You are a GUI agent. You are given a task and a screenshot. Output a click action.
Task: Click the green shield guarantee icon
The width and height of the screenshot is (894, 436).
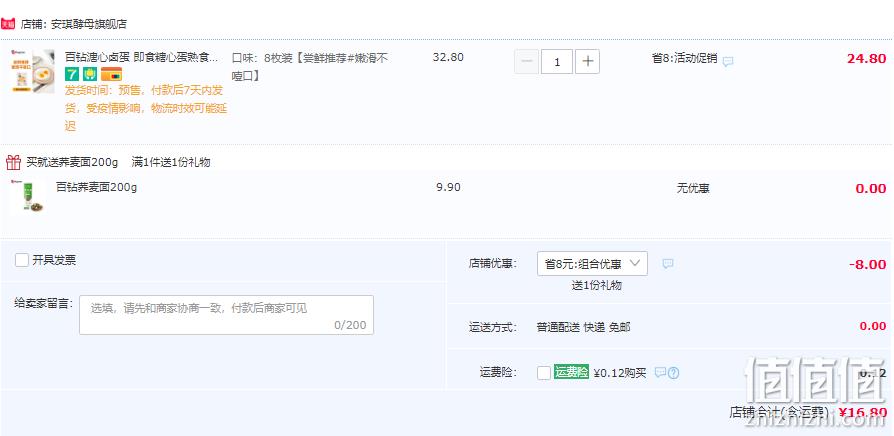point(90,74)
